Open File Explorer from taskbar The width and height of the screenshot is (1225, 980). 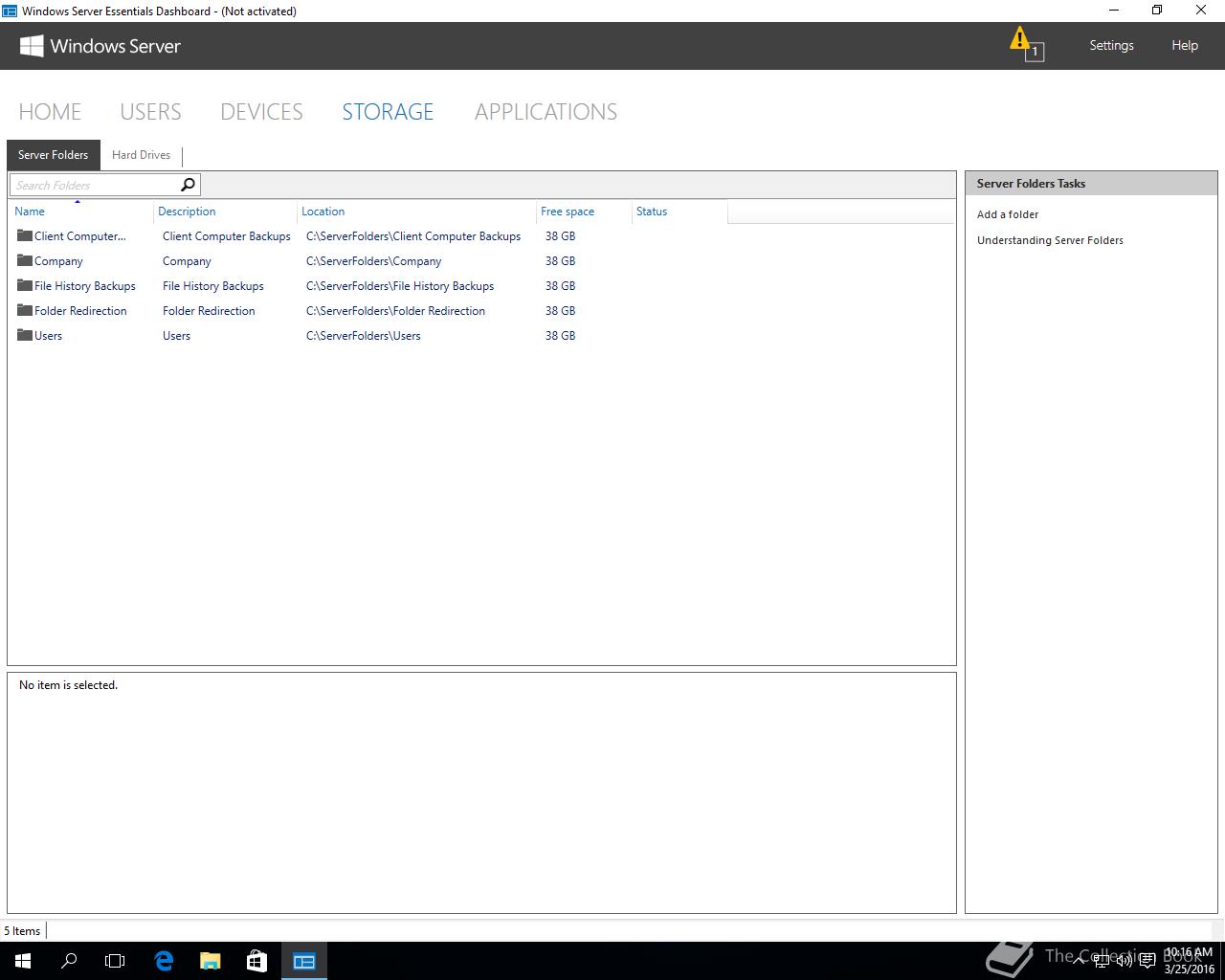pyautogui.click(x=210, y=961)
